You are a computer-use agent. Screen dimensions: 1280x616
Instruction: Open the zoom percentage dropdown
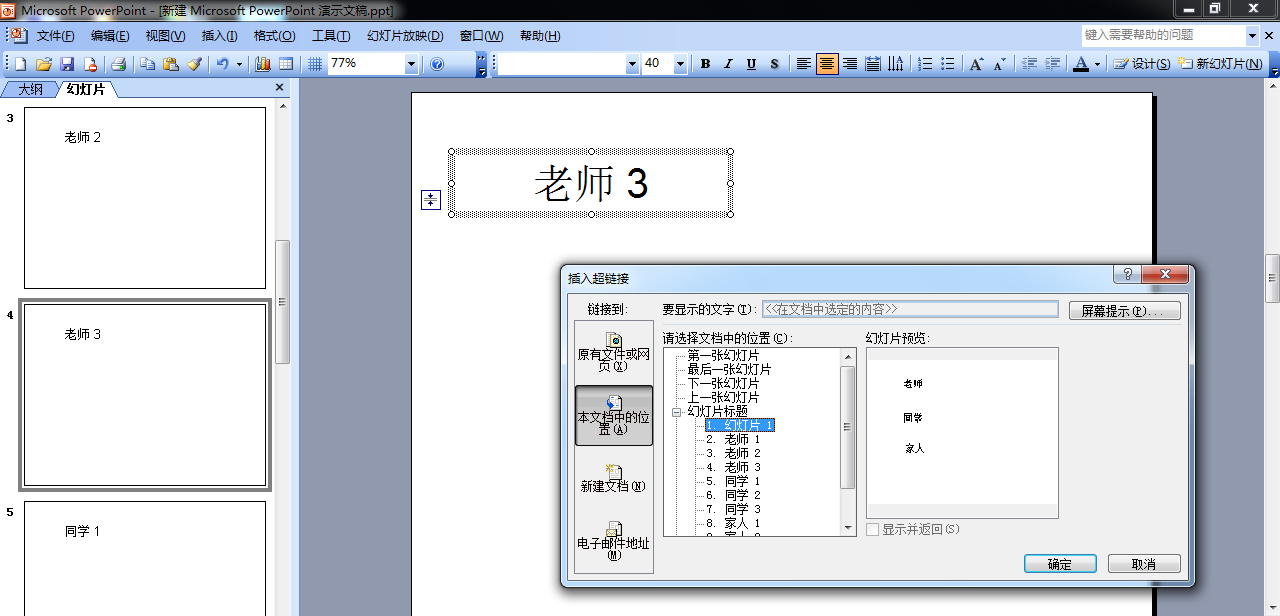411,64
